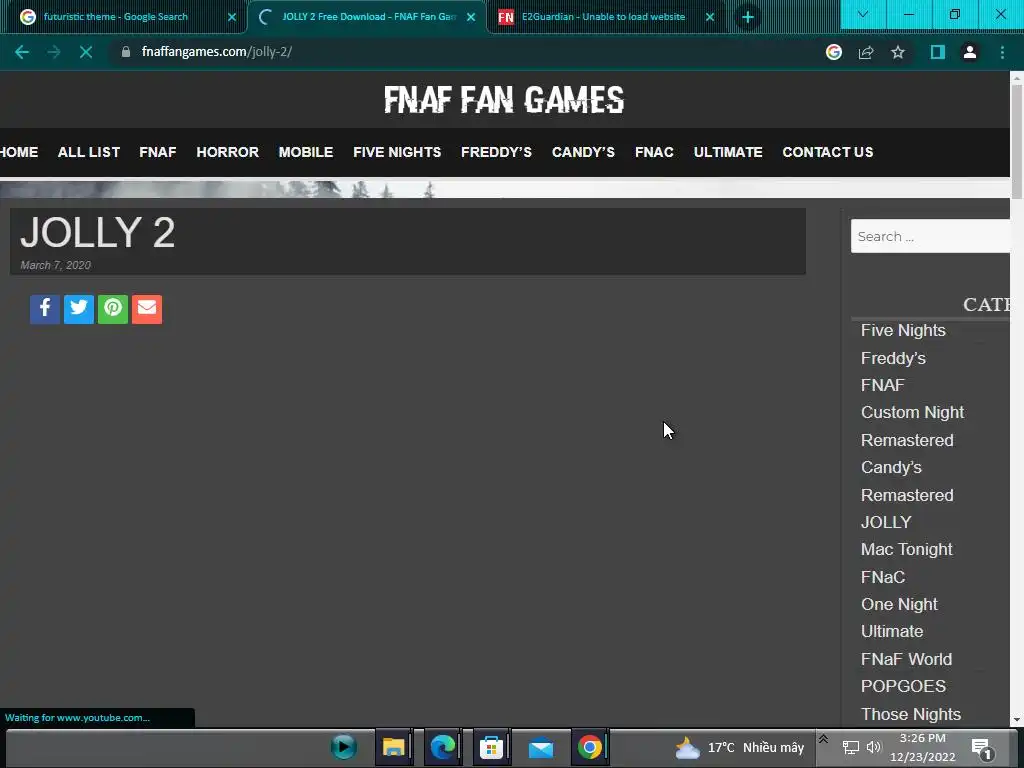Open Mac Tonight category link
This screenshot has height=768, width=1024.
(906, 549)
